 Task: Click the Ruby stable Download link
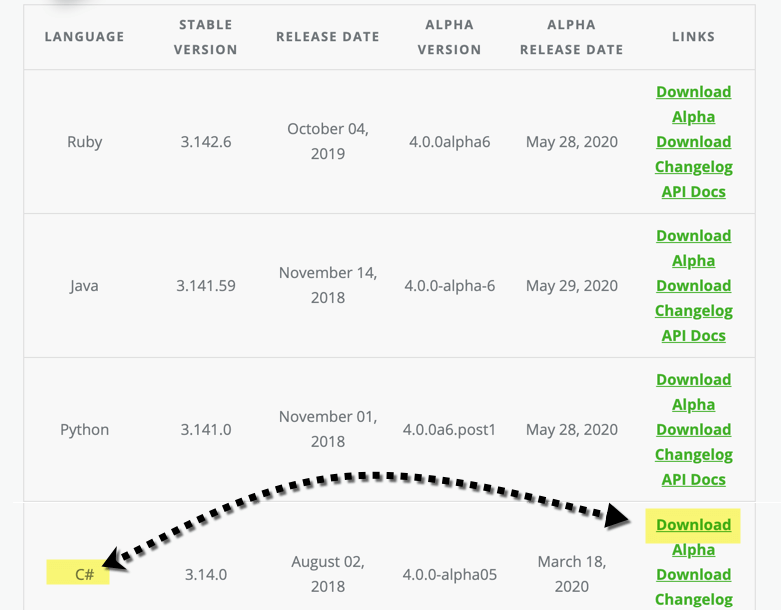[693, 92]
